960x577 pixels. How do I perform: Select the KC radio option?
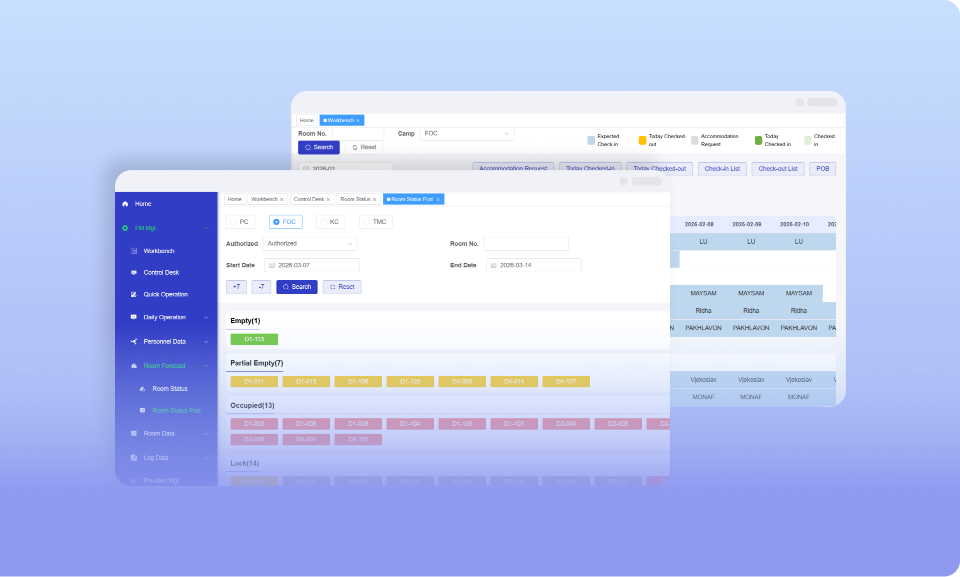tap(323, 222)
